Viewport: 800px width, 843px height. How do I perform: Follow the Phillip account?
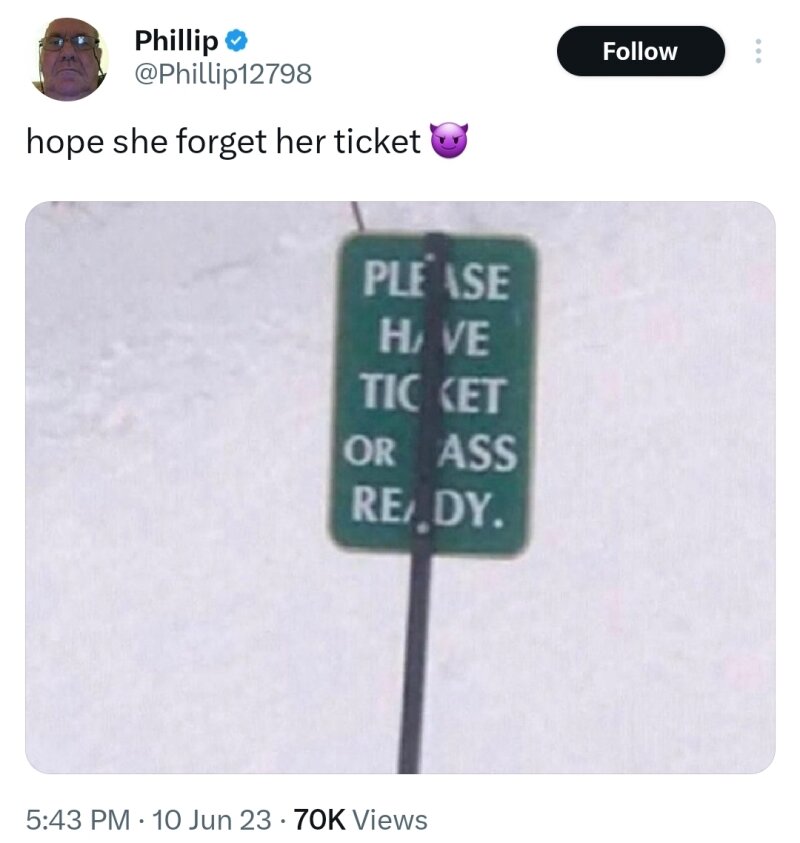click(x=640, y=51)
